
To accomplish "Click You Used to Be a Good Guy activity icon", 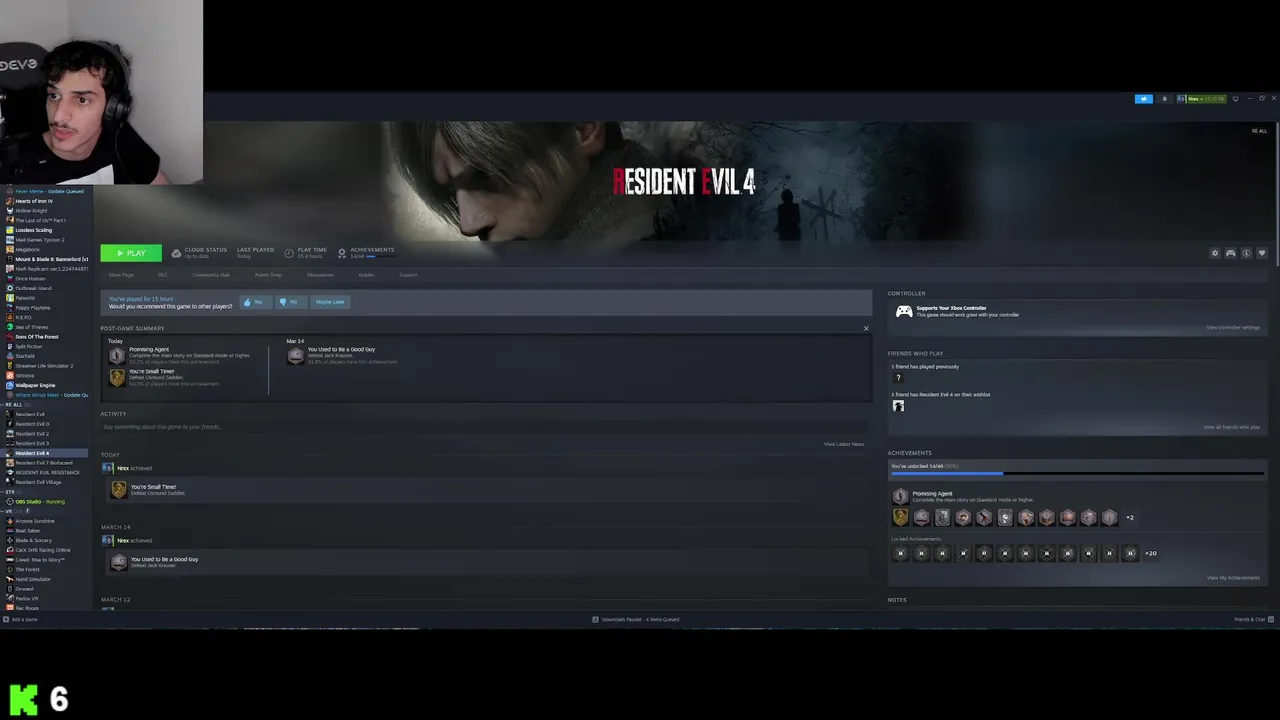I will 119,562.
